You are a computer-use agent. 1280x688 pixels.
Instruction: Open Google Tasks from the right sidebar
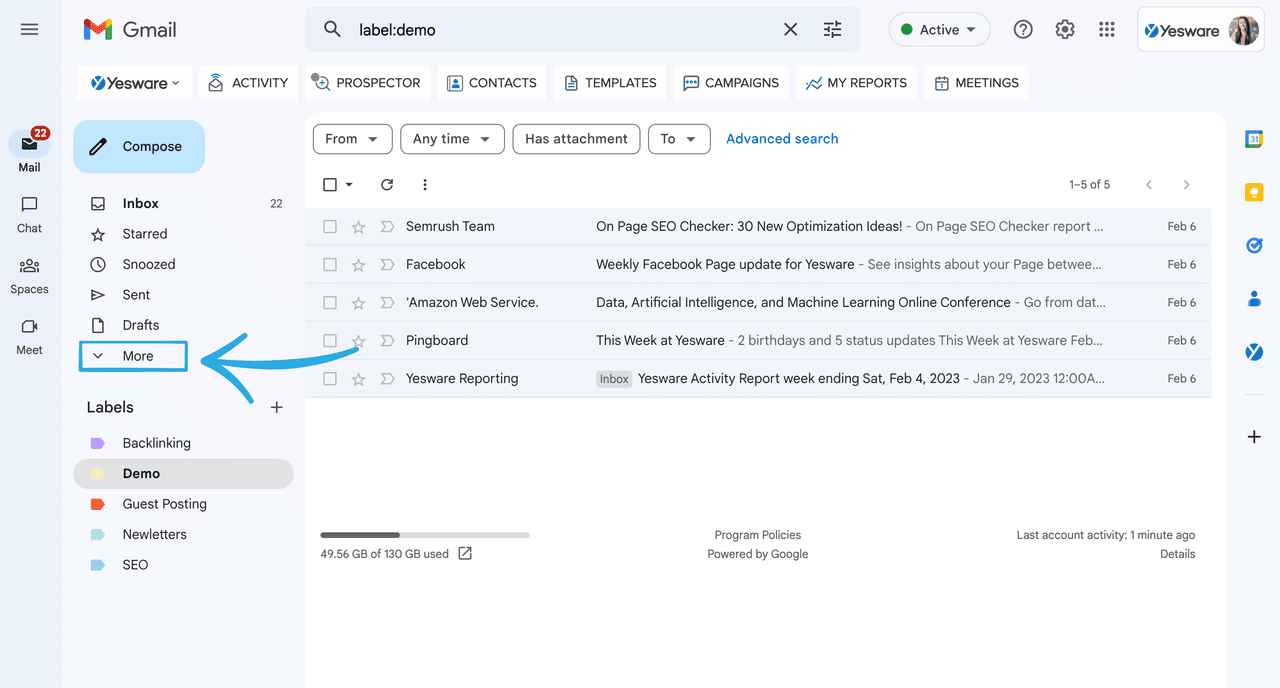(1253, 245)
